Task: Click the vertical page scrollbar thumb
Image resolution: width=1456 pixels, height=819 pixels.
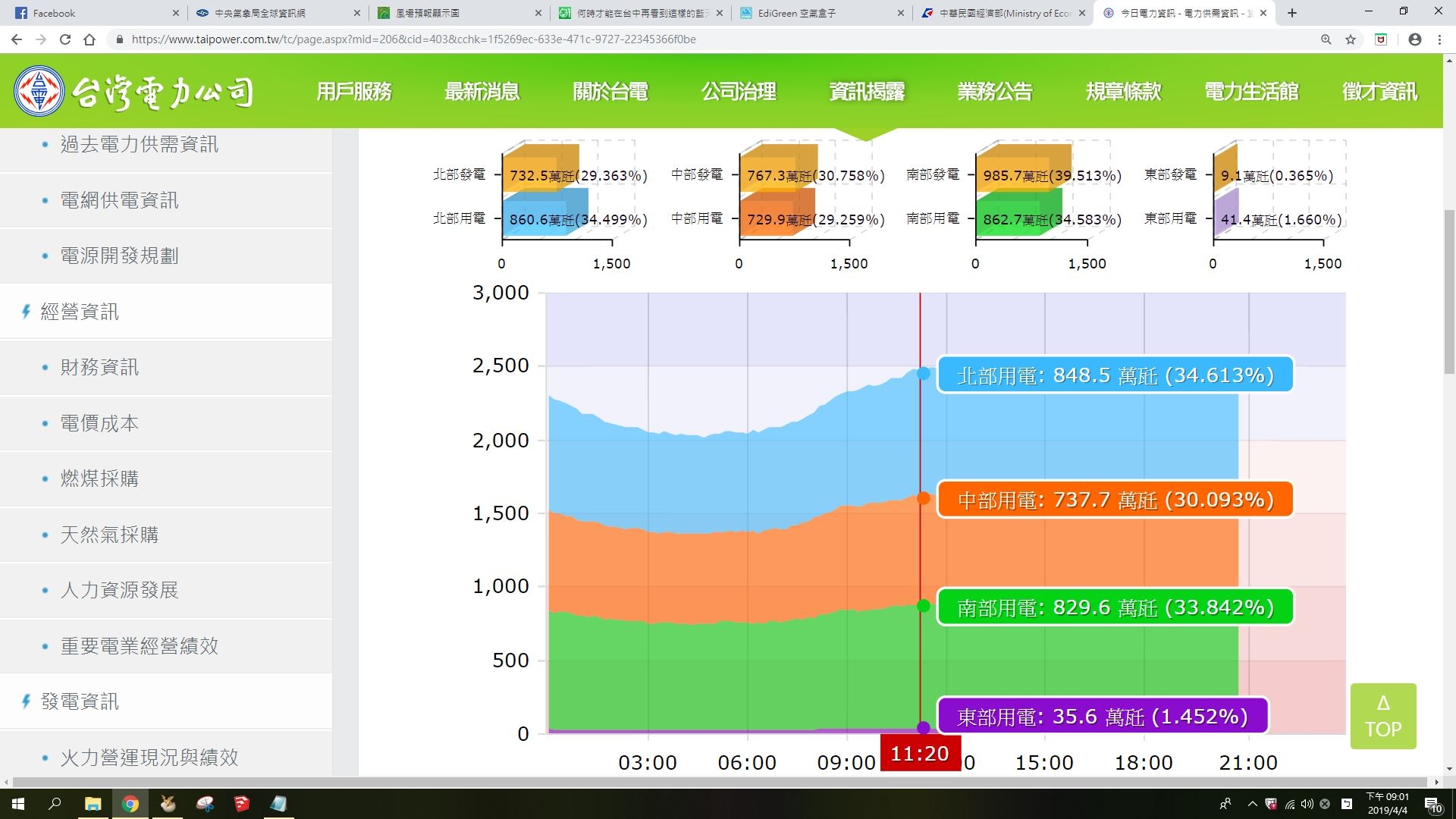Action: (x=1449, y=292)
